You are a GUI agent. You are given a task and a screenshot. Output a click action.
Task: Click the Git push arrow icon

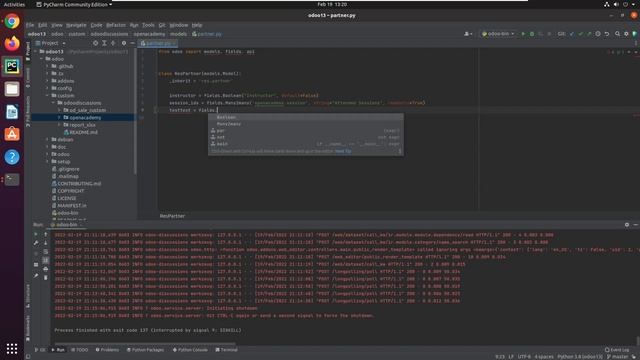[x=589, y=34]
